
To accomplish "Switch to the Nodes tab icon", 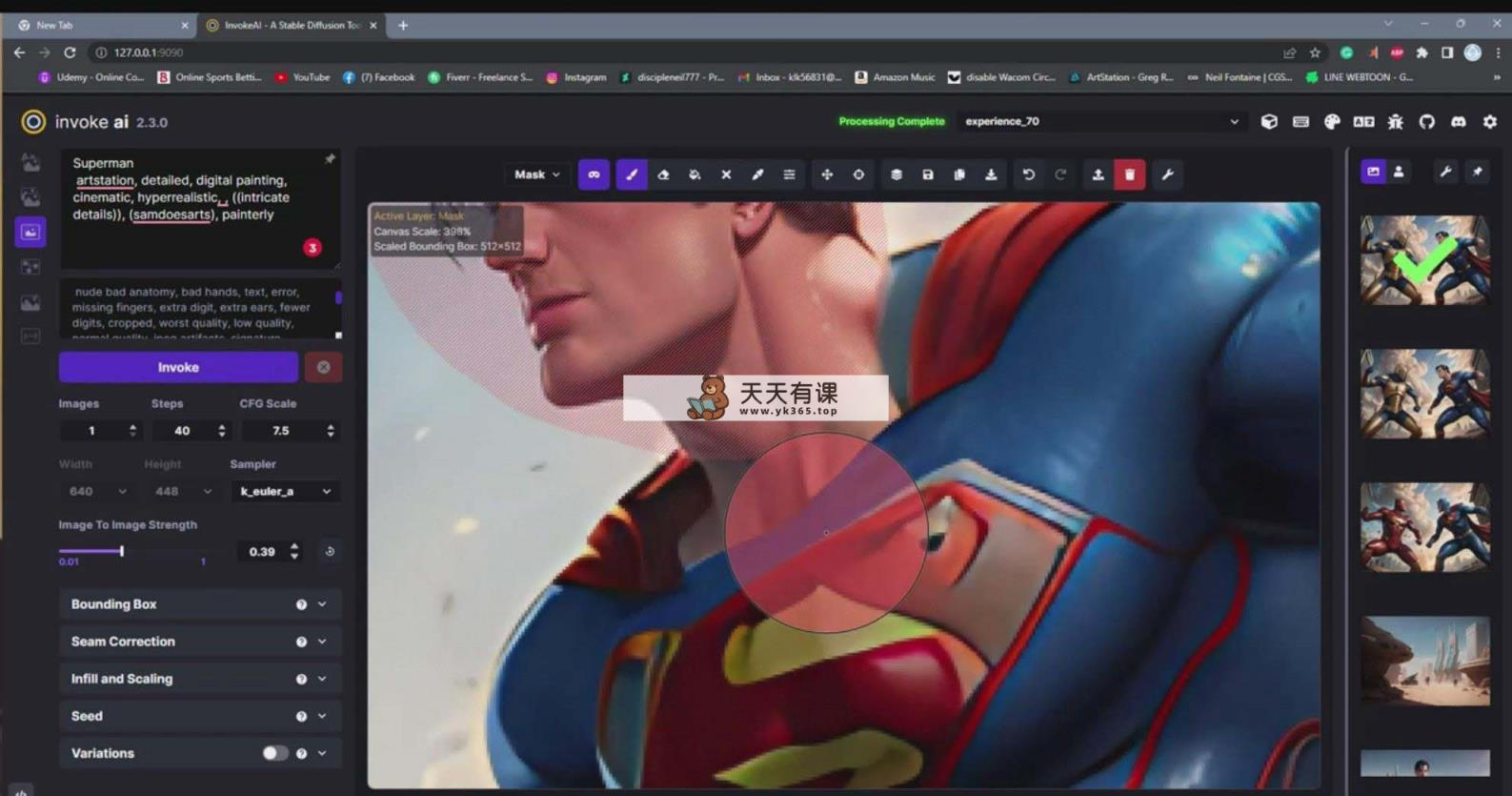I will click(x=30, y=267).
